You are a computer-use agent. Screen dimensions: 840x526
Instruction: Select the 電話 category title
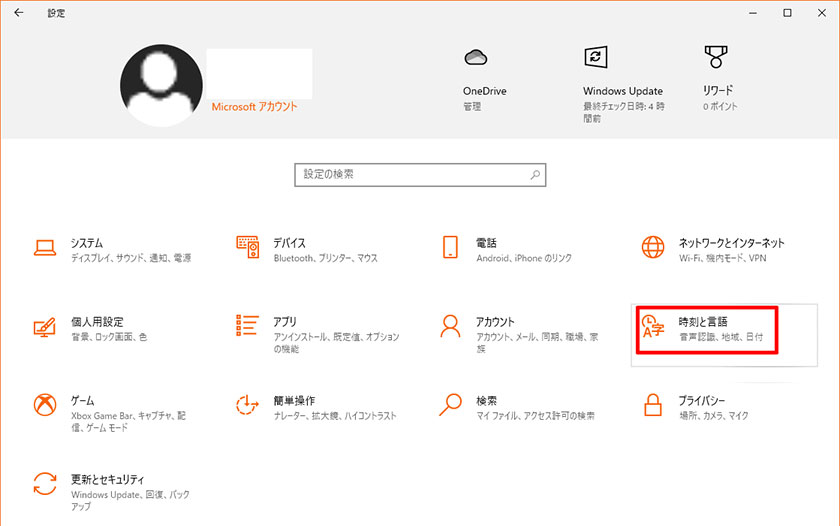click(x=486, y=243)
